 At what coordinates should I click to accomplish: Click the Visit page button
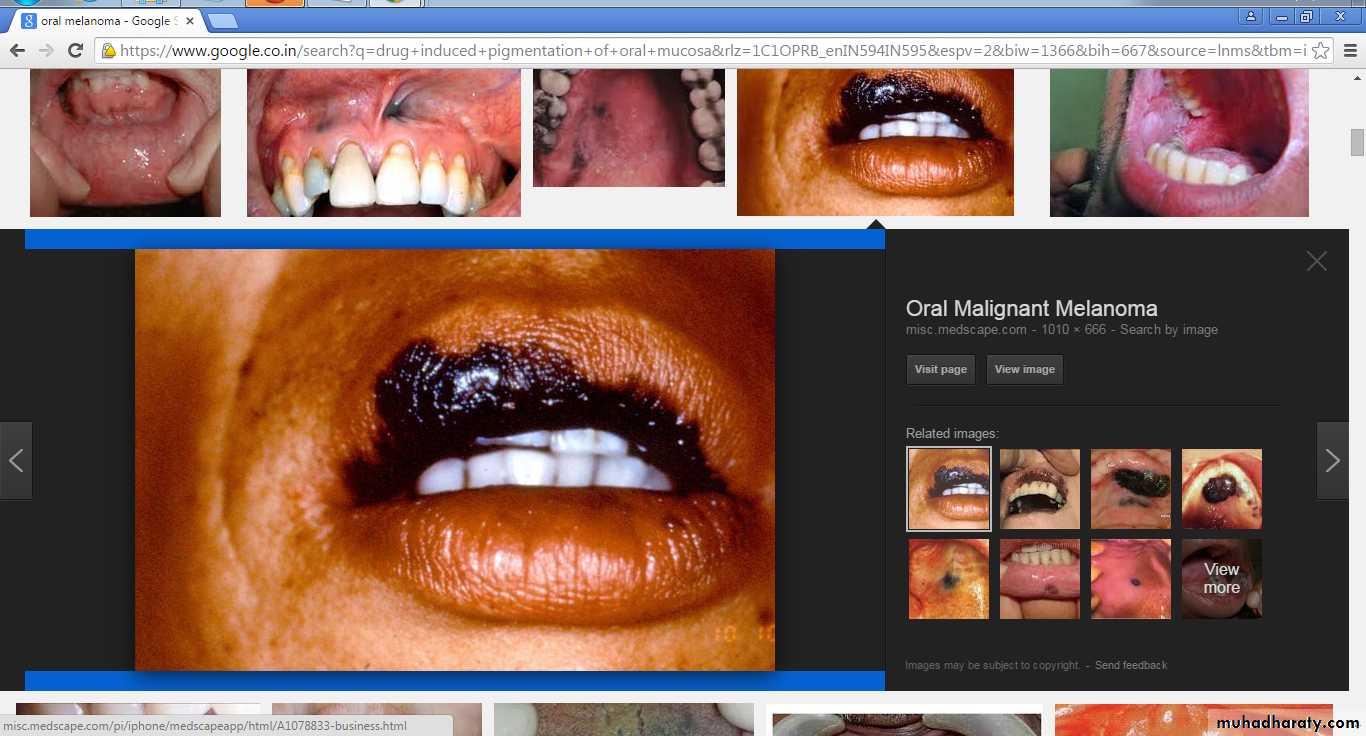pos(940,369)
